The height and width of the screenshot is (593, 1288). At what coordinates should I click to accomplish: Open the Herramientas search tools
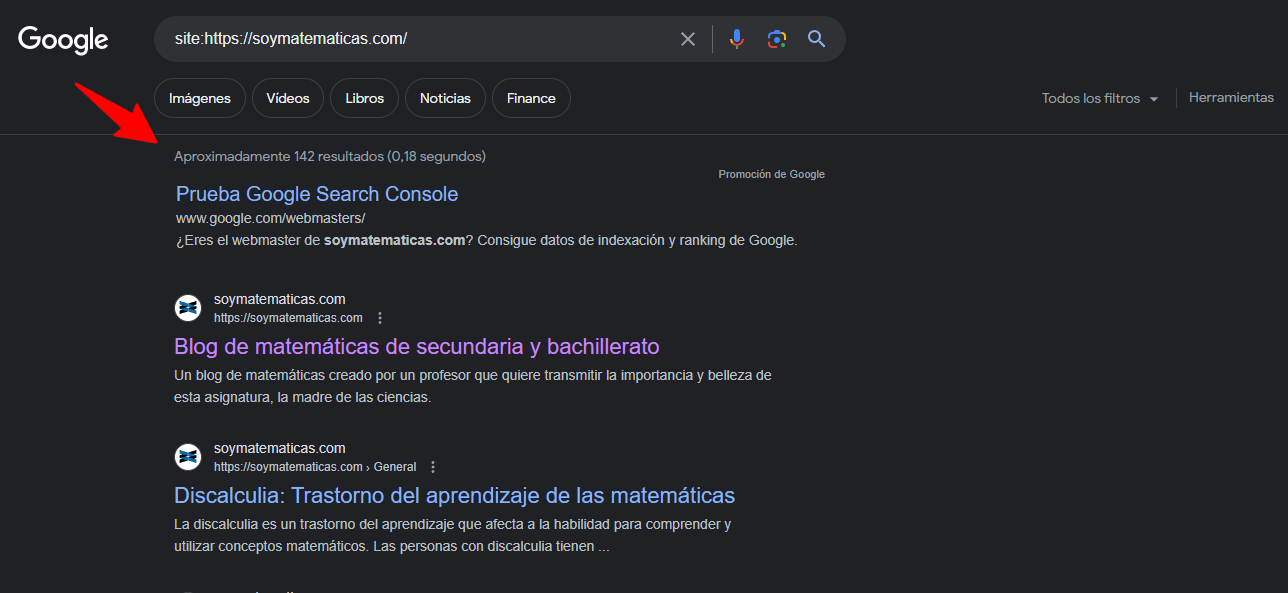[x=1231, y=98]
